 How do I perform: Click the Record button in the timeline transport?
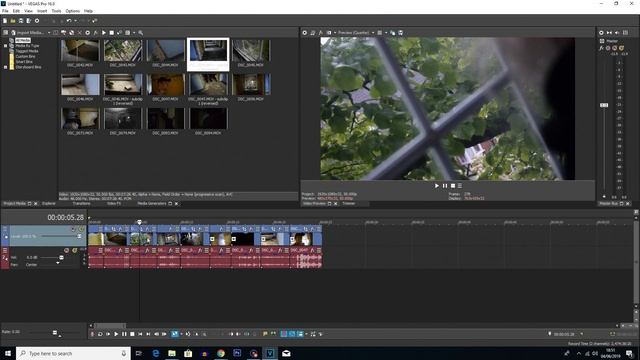(92, 334)
